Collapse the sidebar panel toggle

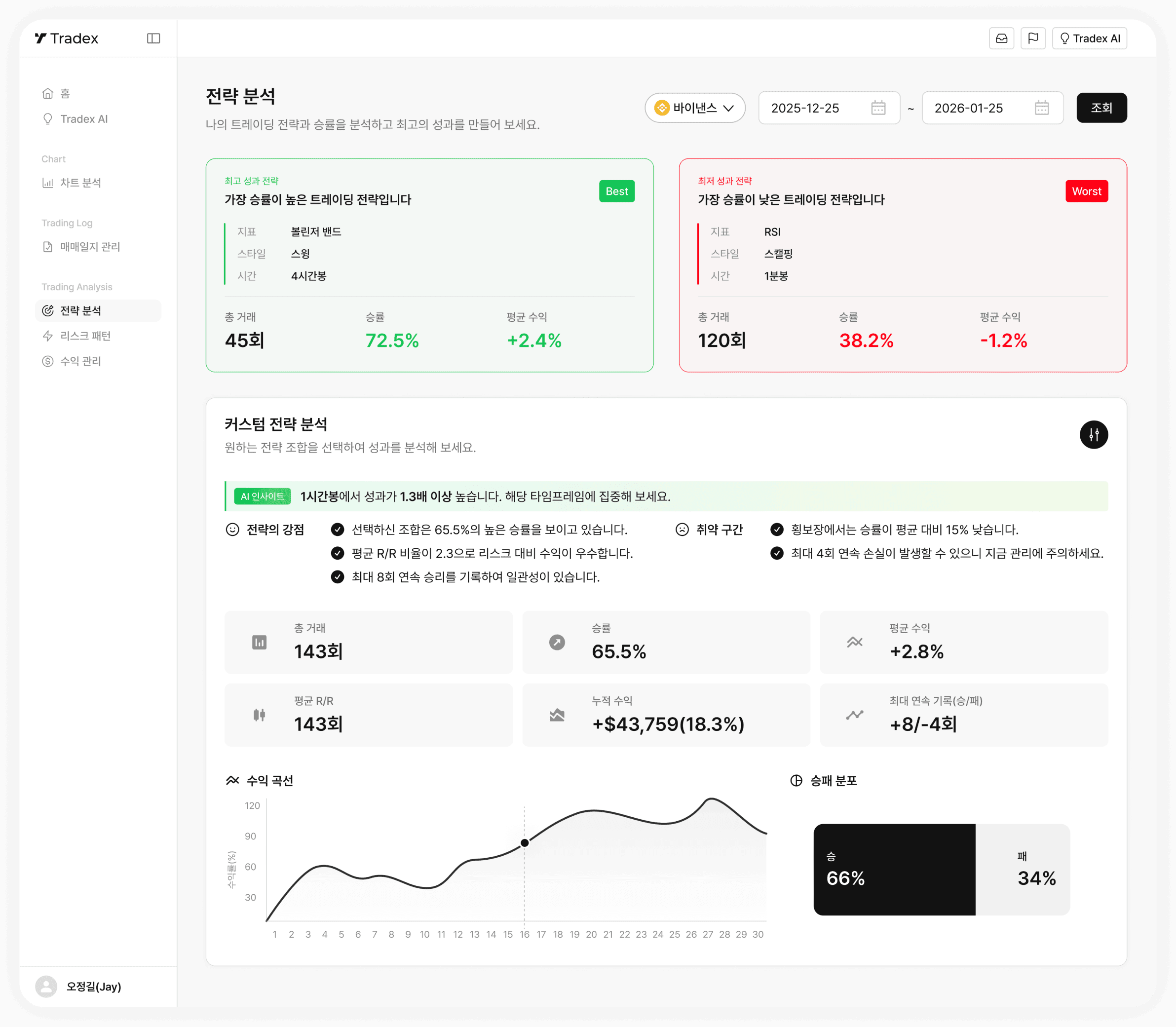tap(153, 38)
